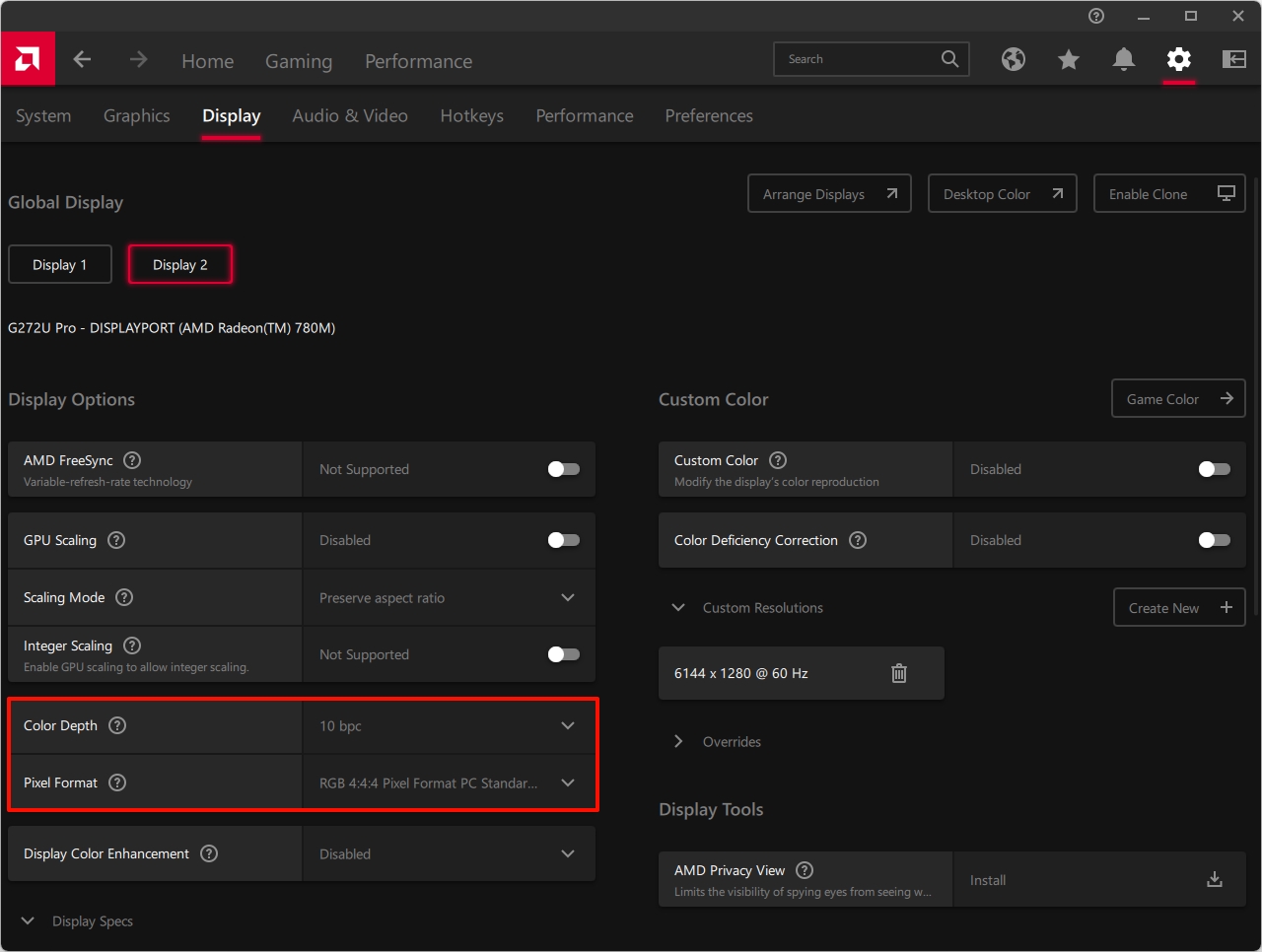
Task: Click the settings gear icon
Action: click(x=1179, y=59)
